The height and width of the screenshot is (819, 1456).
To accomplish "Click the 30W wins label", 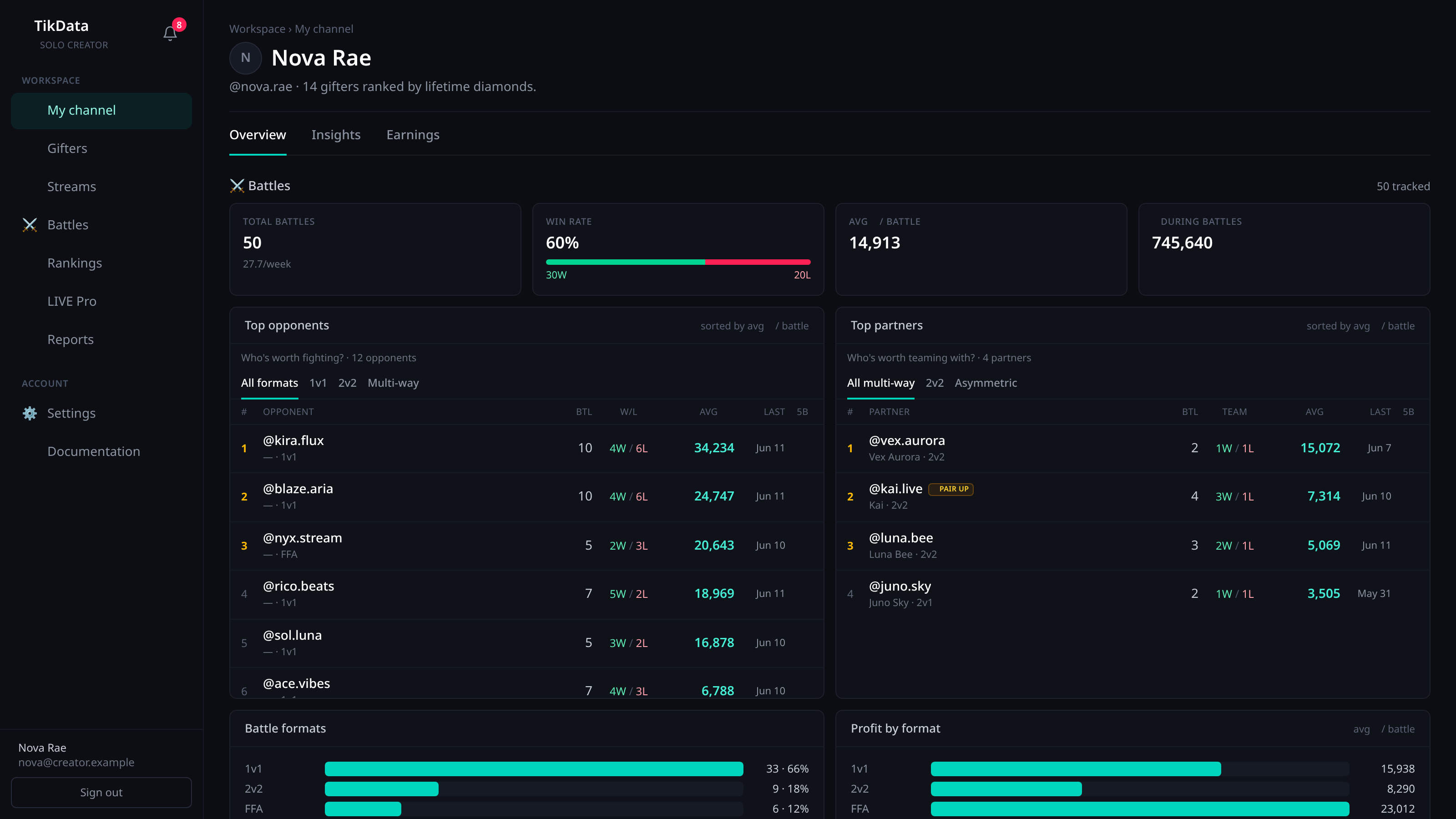I will point(556,275).
